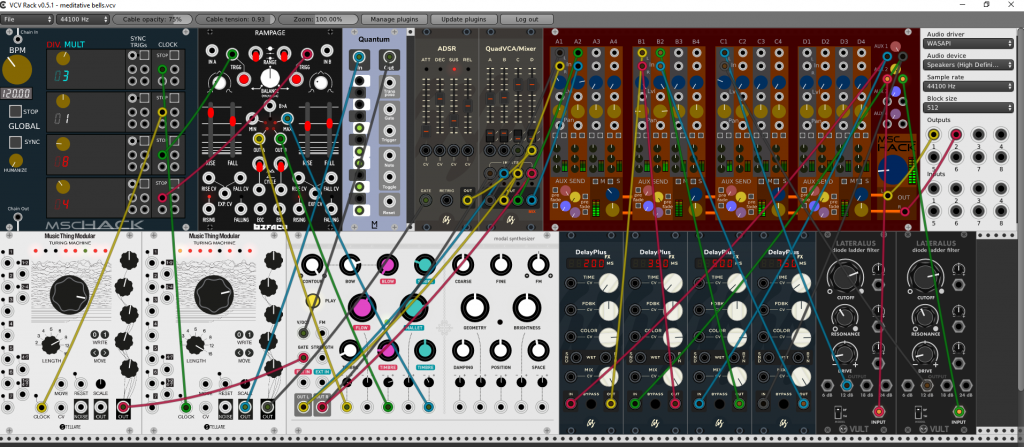Toggle the global STOP button on clock
Viewport: 1024px width, 447px height.
click(14, 112)
